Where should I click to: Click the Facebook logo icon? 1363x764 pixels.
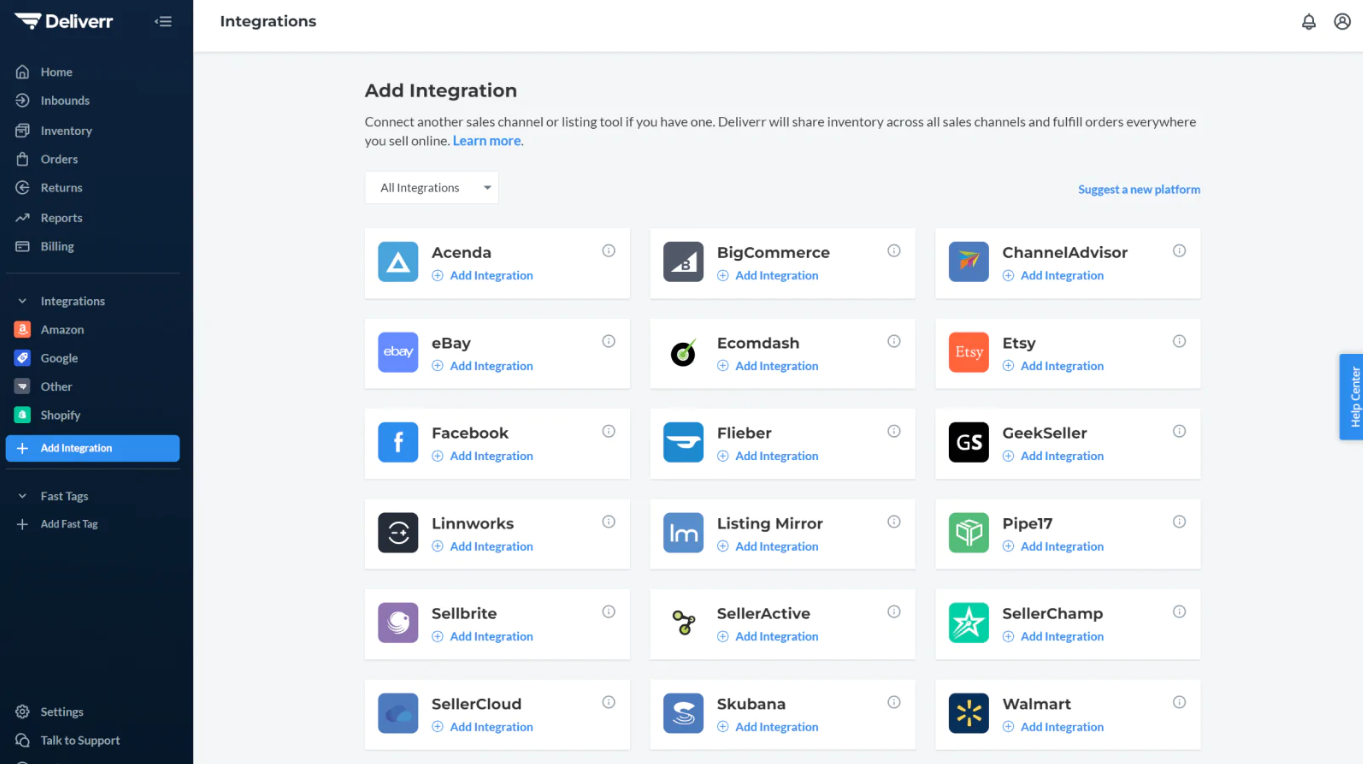[398, 442]
